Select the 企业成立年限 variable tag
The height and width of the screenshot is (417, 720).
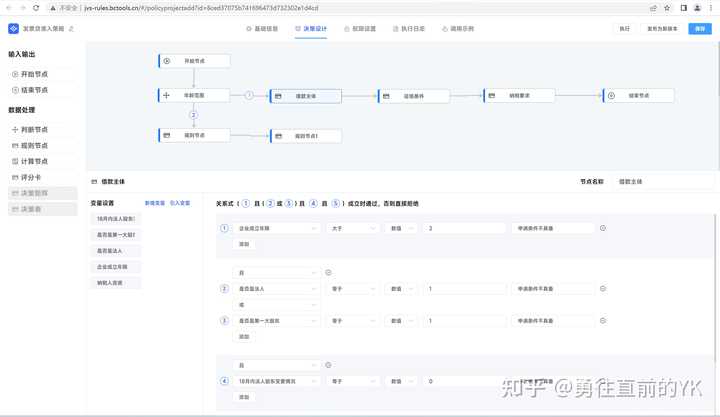click(x=116, y=267)
